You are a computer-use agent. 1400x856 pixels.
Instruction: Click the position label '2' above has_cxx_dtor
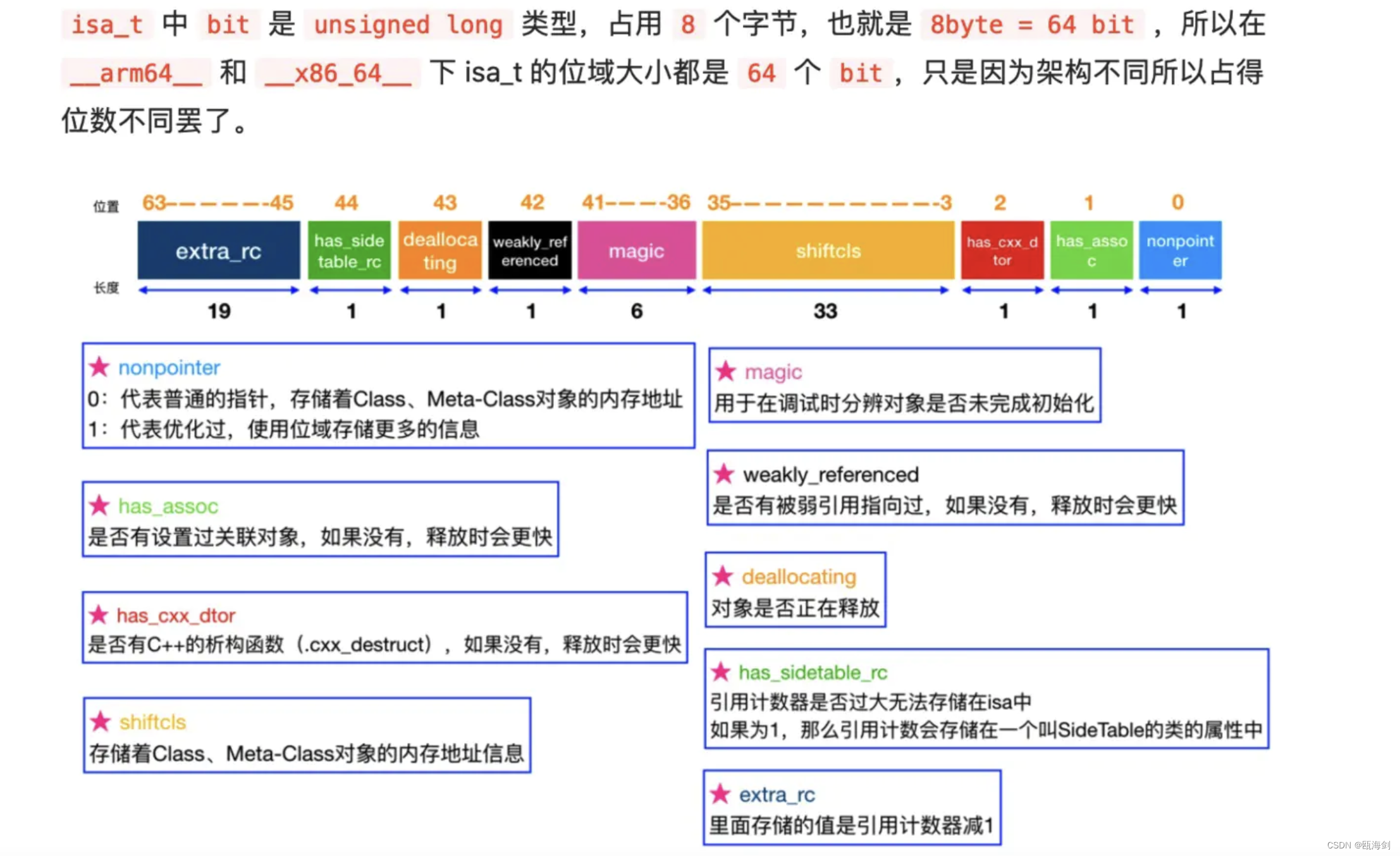coord(1000,203)
